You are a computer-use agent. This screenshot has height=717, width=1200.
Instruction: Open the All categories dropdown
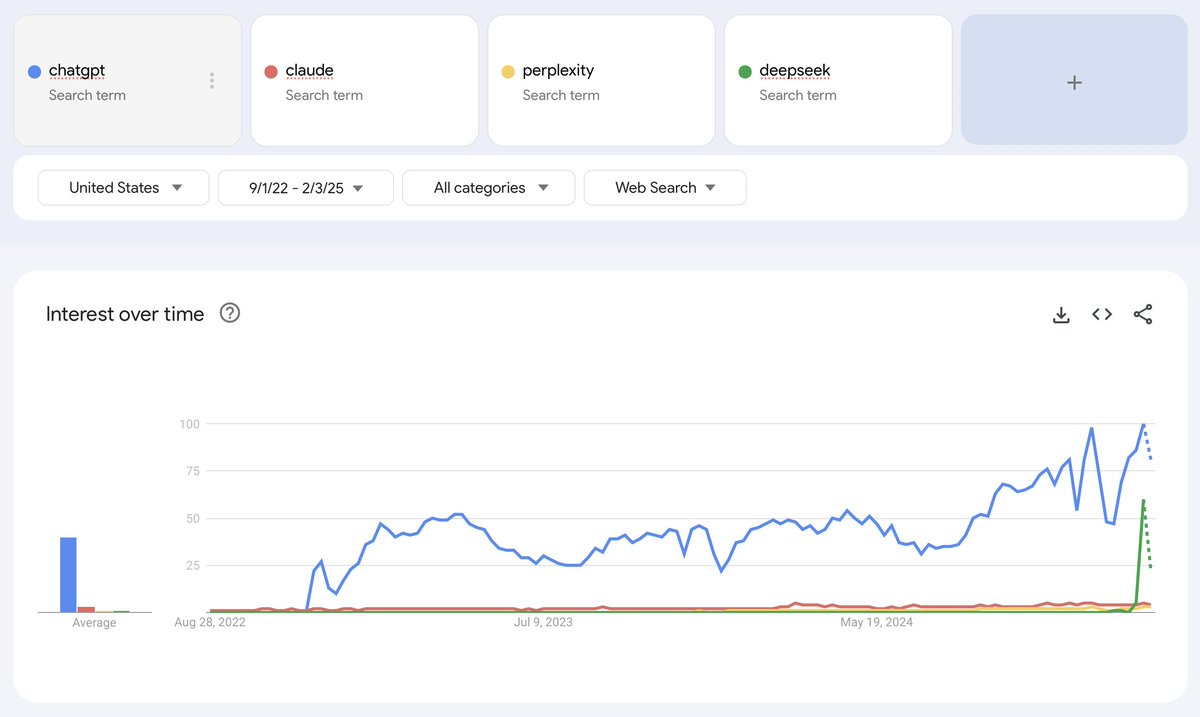point(489,188)
